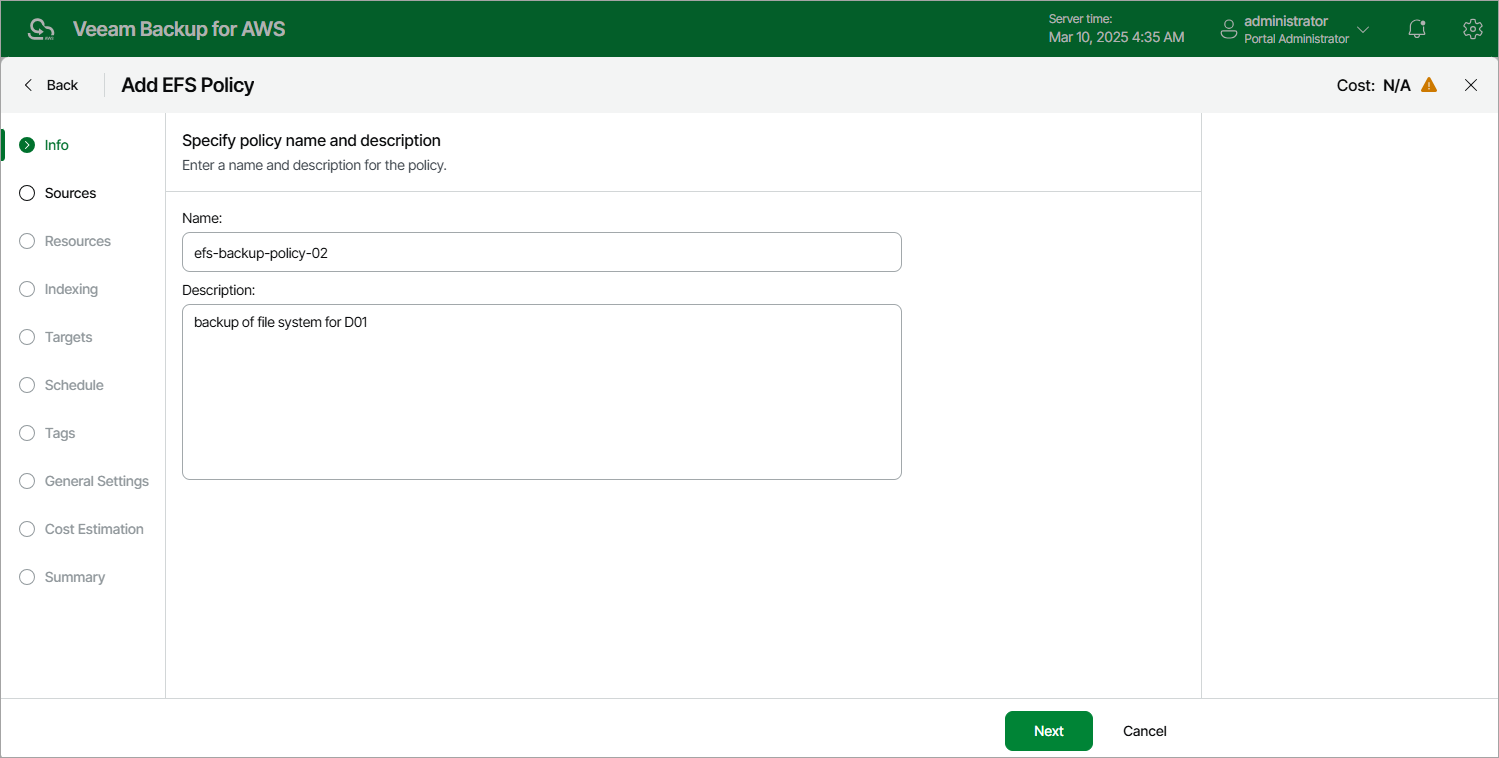The height and width of the screenshot is (758, 1499).
Task: Expand the administrator account dropdown
Action: [x=1363, y=29]
